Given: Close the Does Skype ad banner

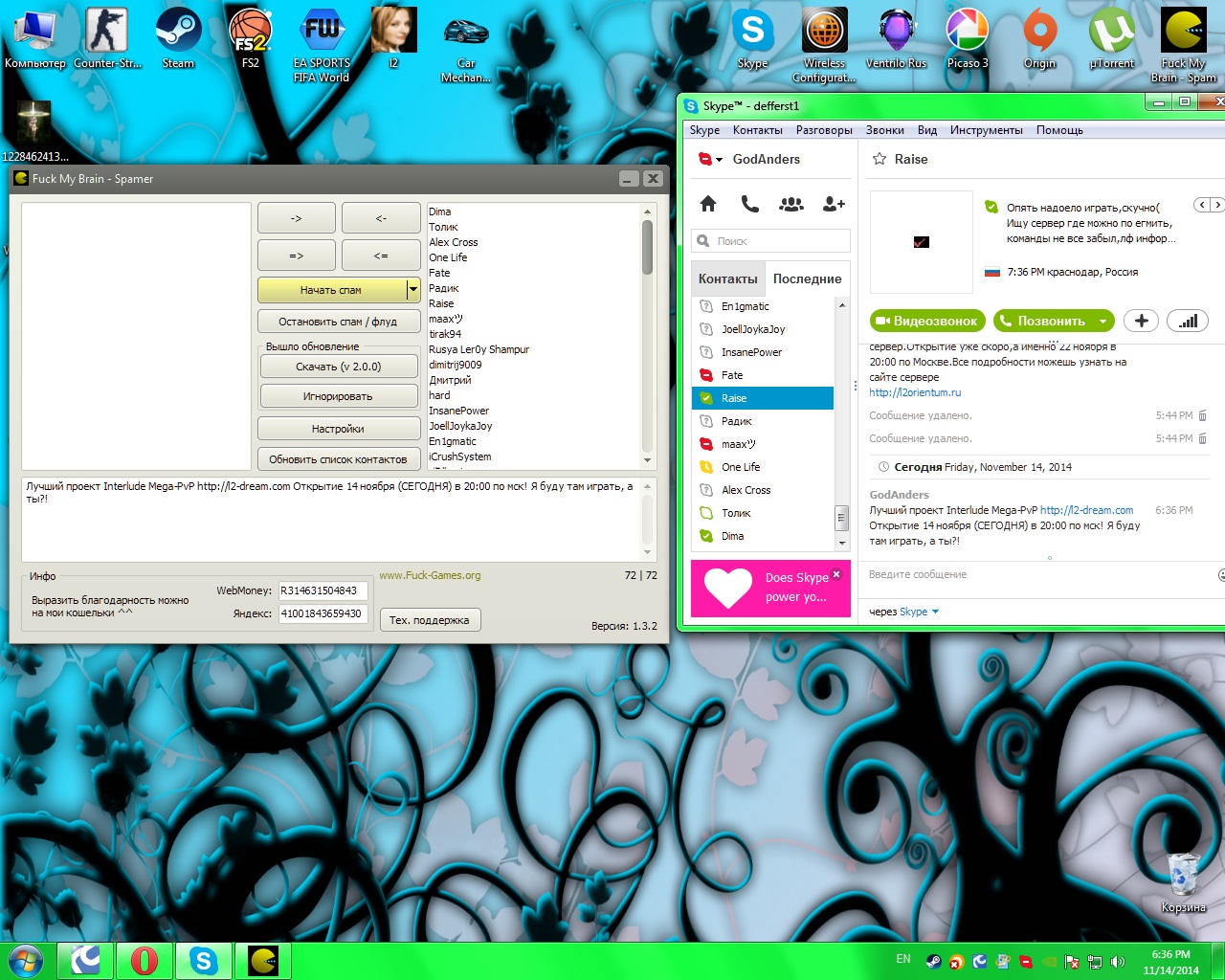Looking at the screenshot, I should click(836, 574).
